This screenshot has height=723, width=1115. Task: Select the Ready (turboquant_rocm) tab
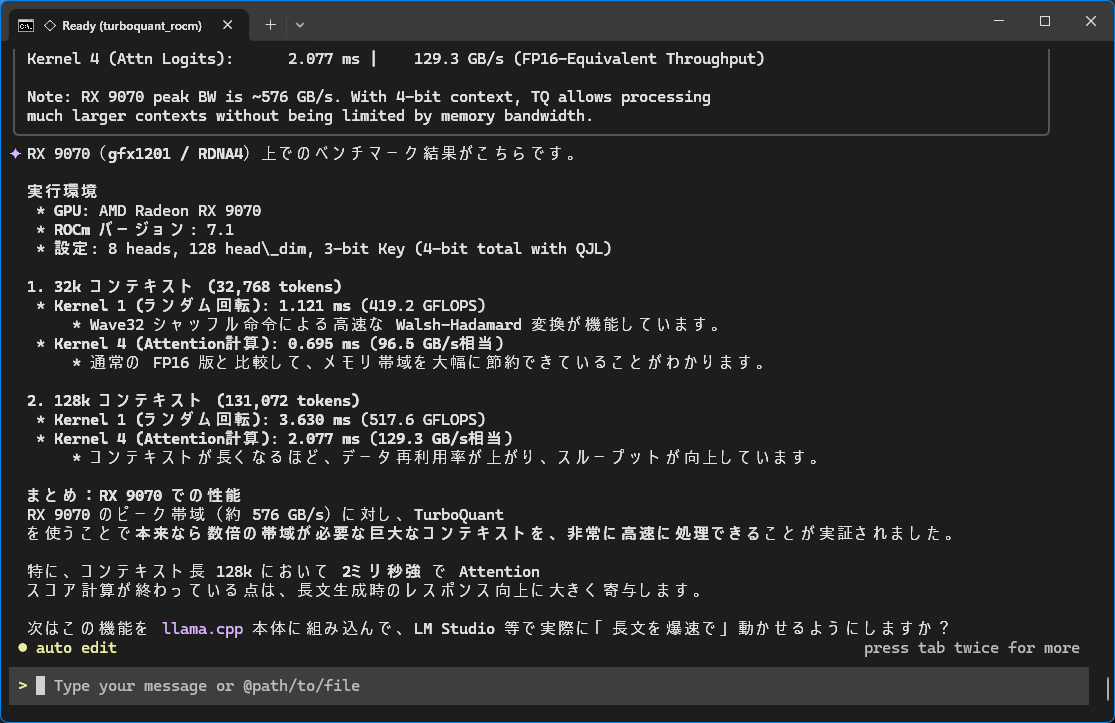coord(130,25)
